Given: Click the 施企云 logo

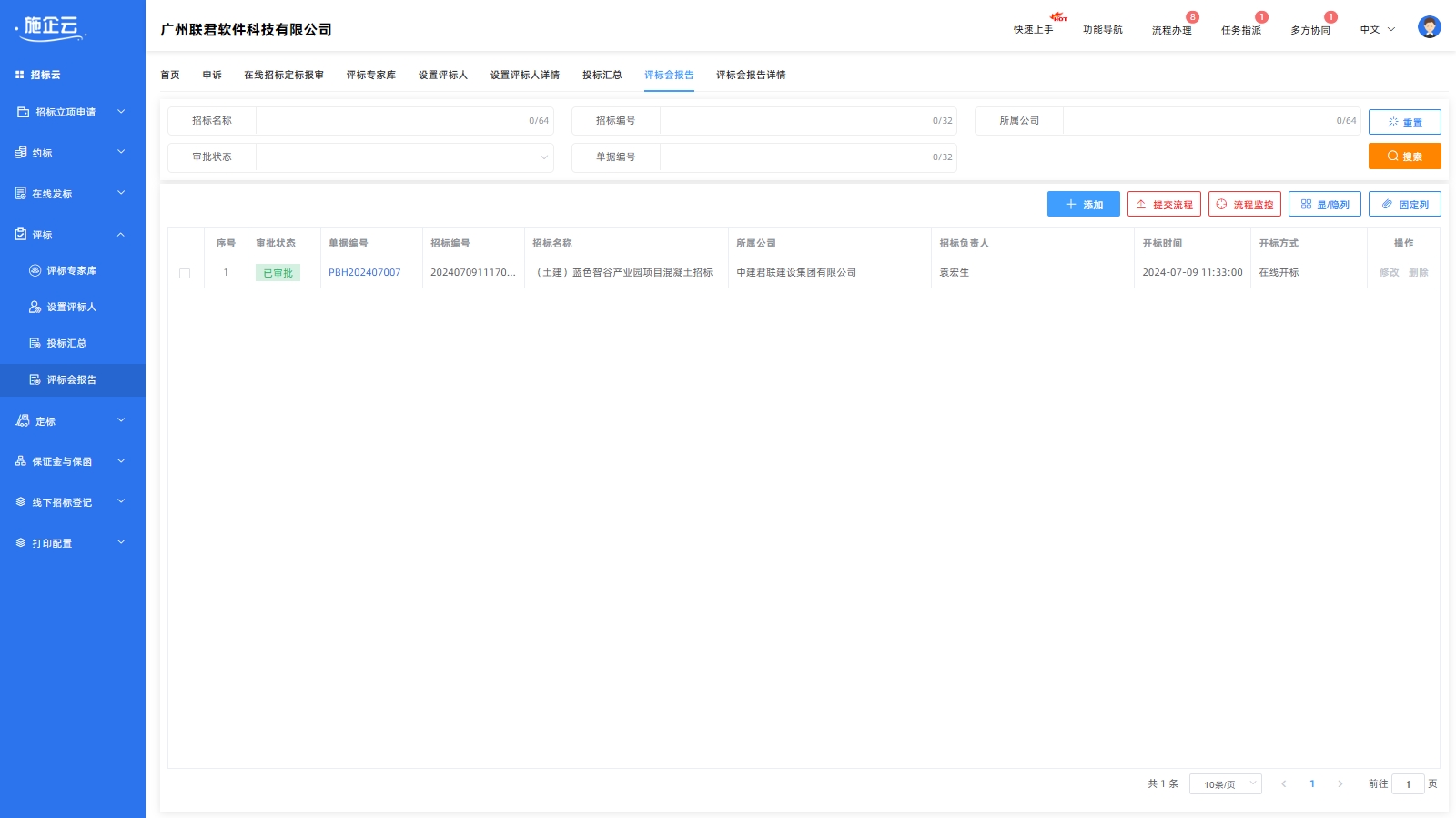Looking at the screenshot, I should [52, 28].
